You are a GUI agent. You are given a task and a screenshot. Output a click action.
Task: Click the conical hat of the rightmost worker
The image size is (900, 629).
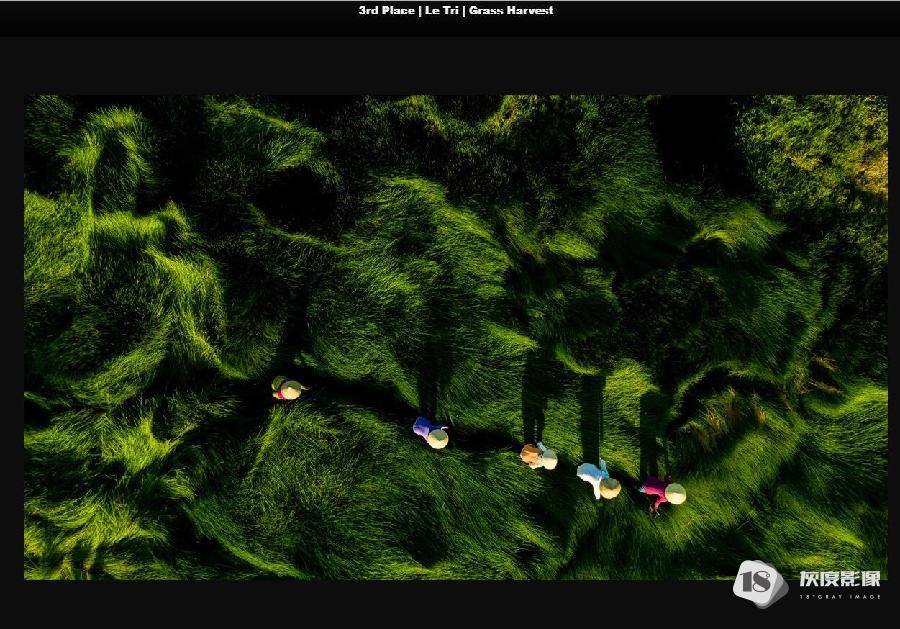(676, 494)
